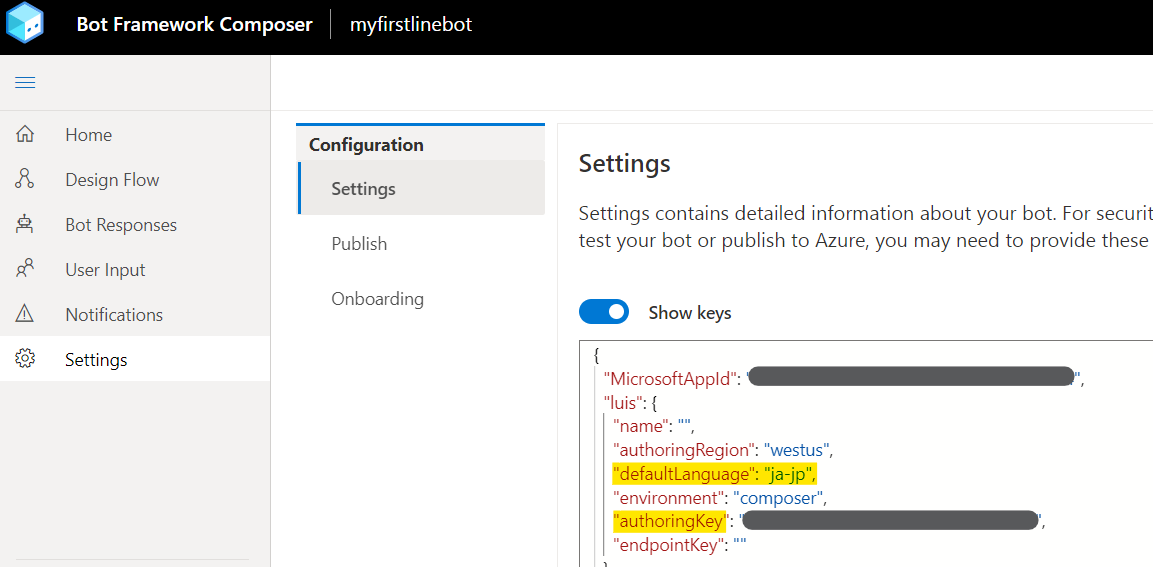Open the Publish configuration page
The image size is (1153, 567).
(359, 244)
